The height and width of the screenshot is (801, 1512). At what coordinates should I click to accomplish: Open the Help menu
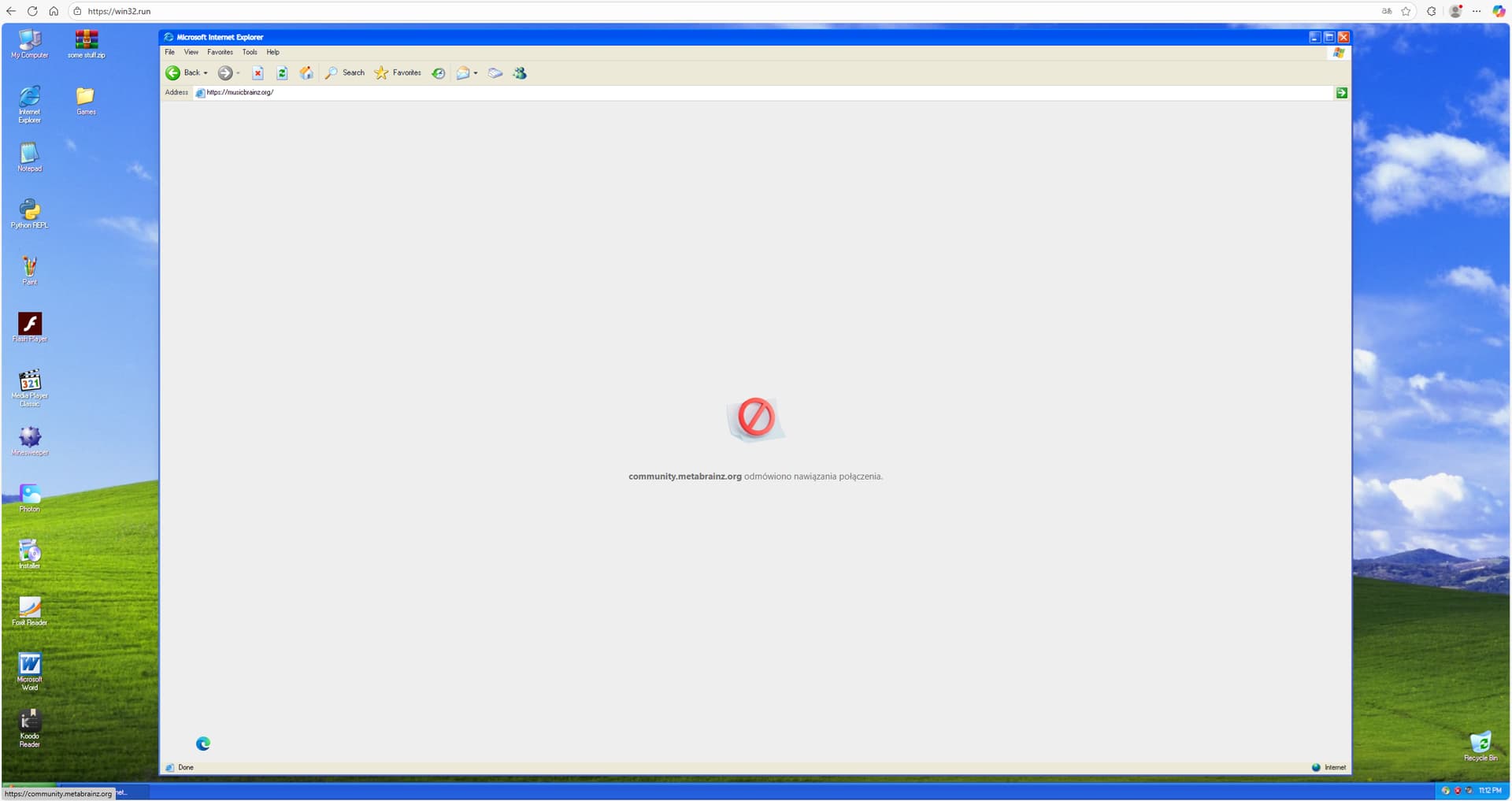tap(273, 52)
